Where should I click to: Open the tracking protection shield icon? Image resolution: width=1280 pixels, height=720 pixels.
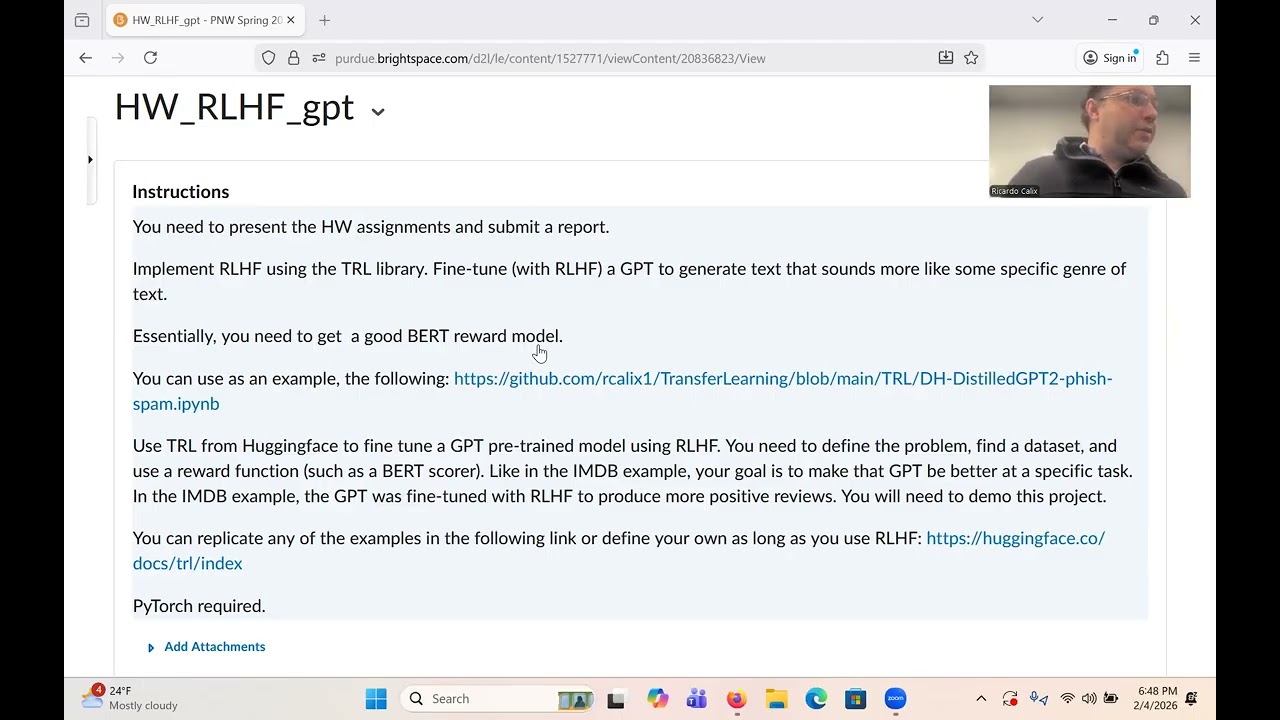268,58
